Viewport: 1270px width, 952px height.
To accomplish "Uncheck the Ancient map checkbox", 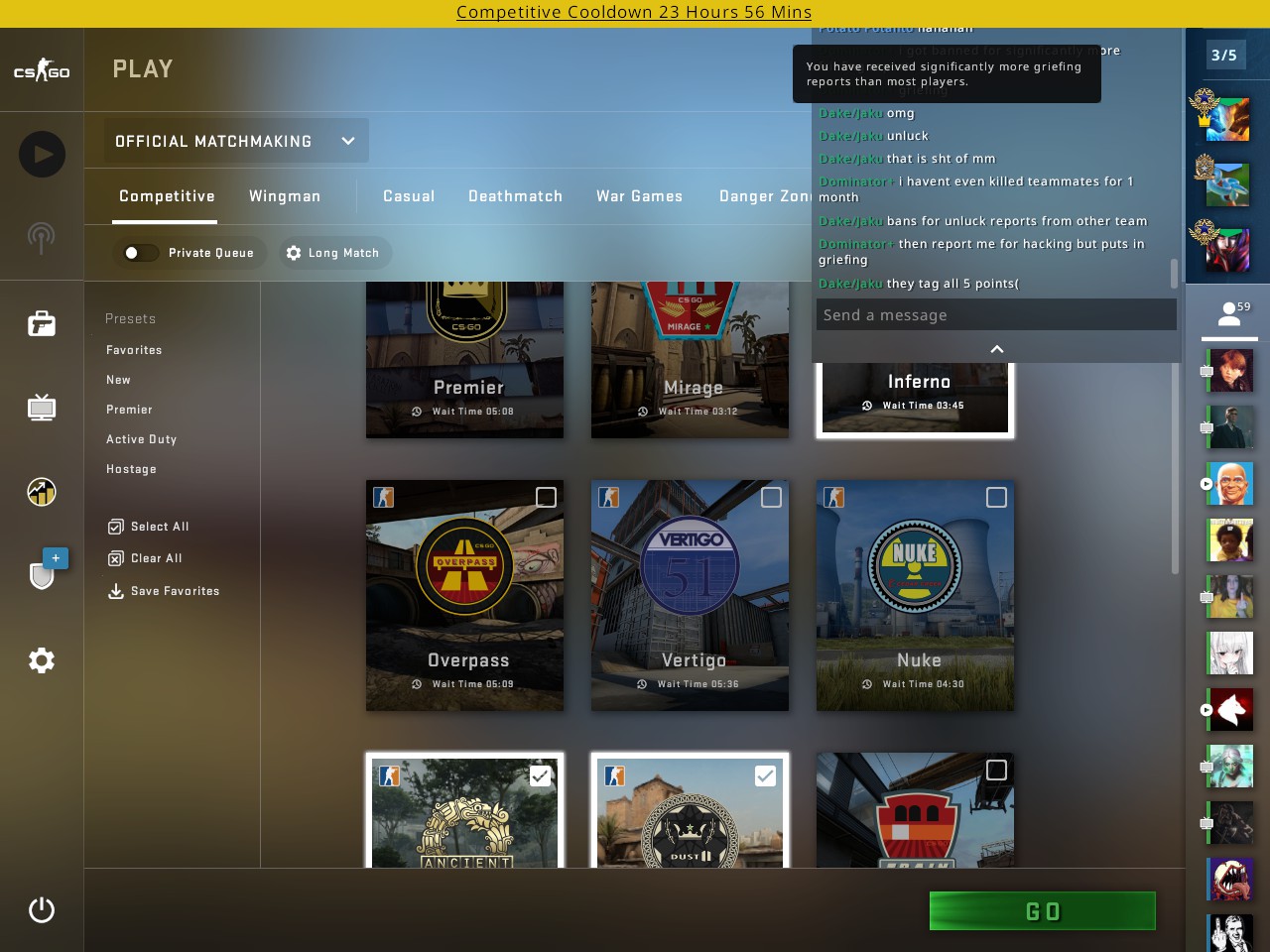I will pyautogui.click(x=540, y=775).
